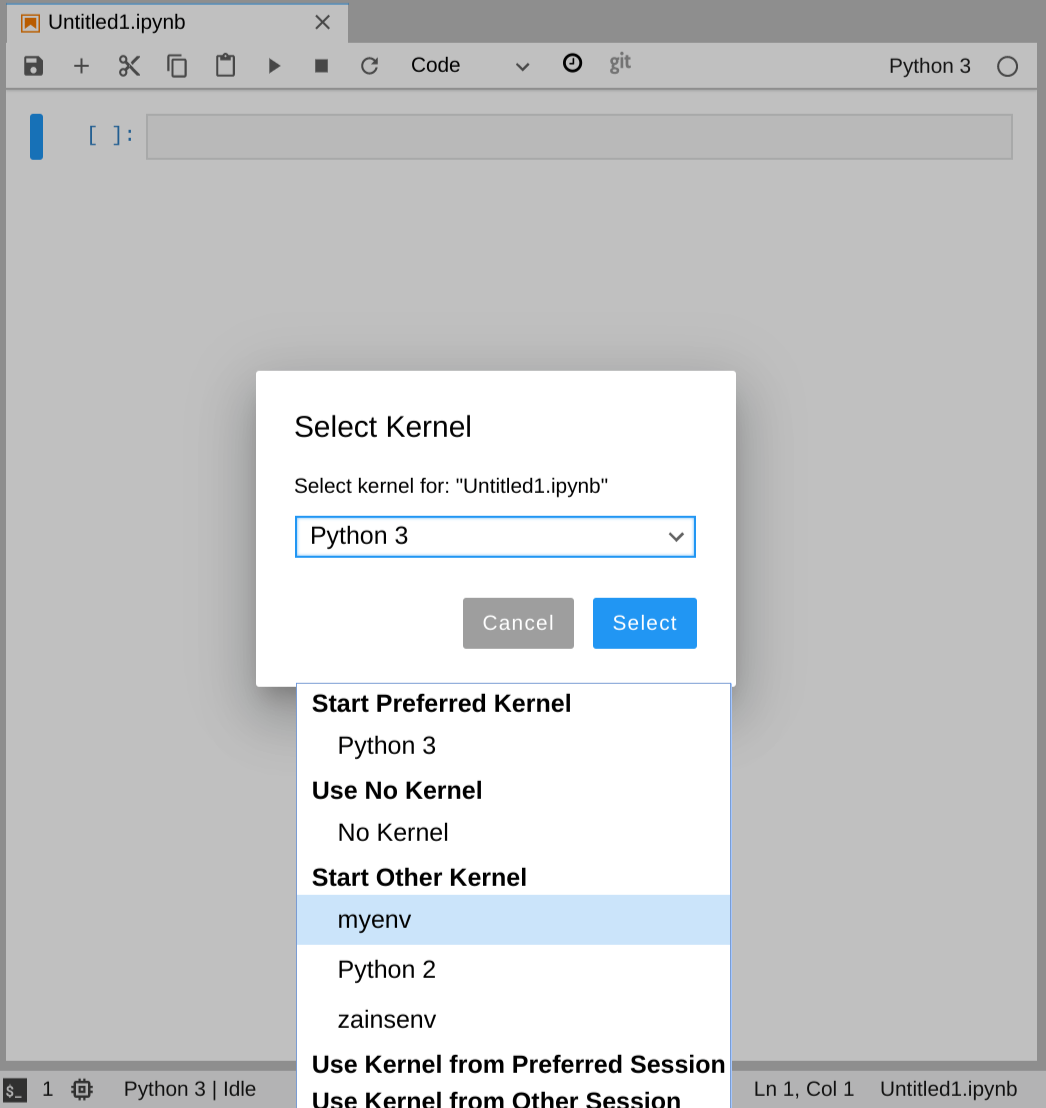Screen dimensions: 1046x1108
Task: Choose No Kernel from the list
Action: coord(392,832)
